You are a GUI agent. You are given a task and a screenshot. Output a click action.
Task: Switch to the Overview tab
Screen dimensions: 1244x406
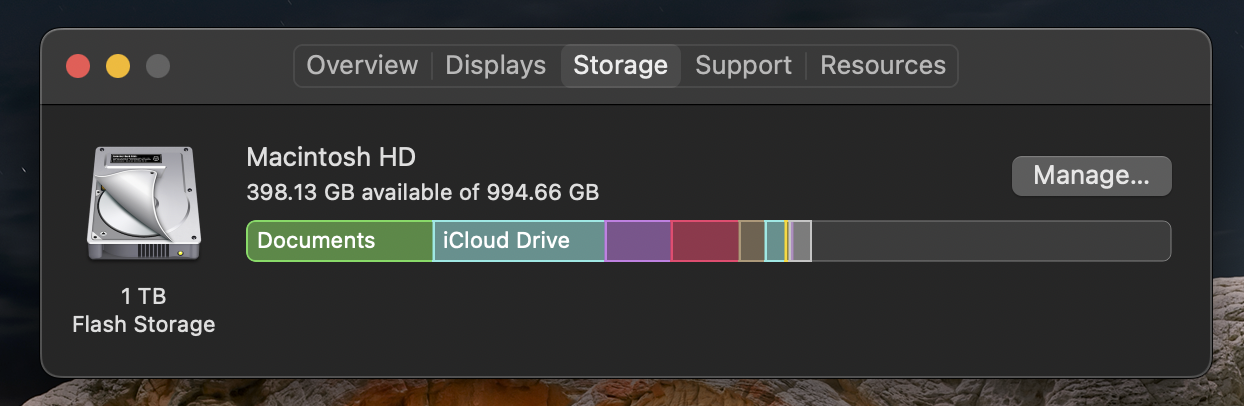coord(362,66)
